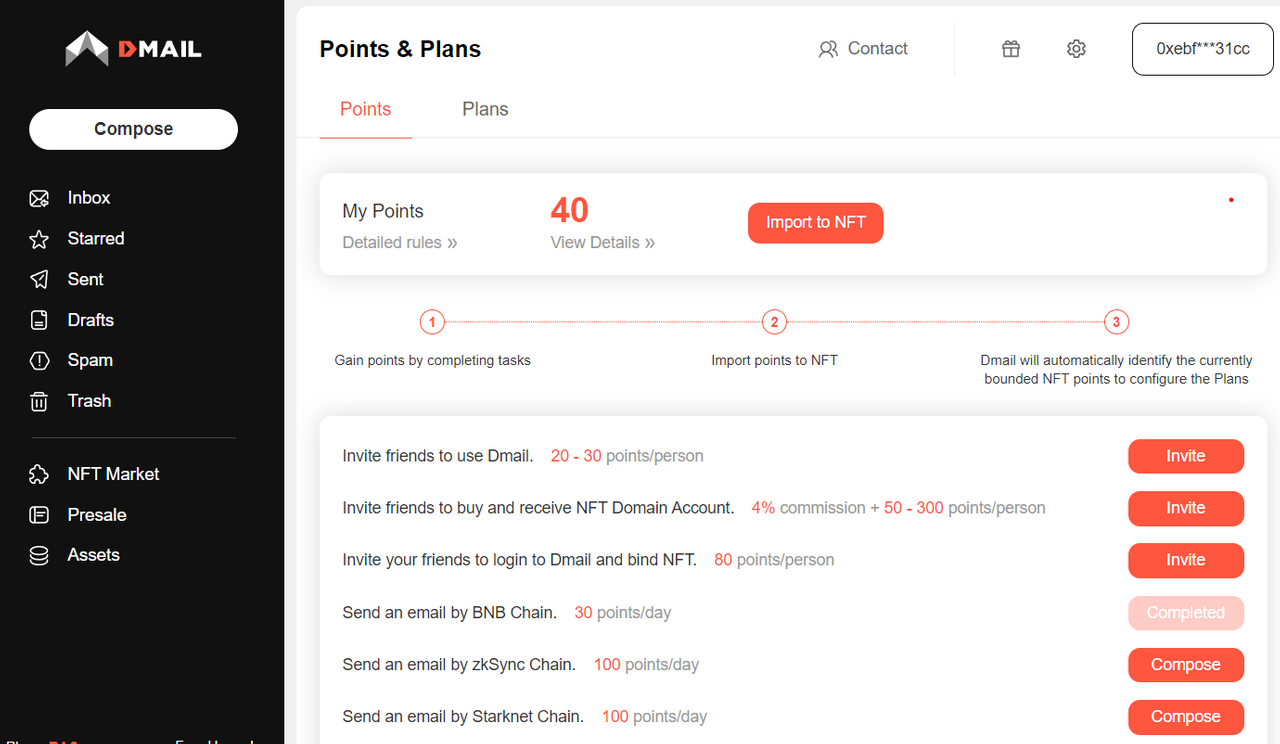This screenshot has width=1280, height=744.
Task: Open the Inbox envelope icon
Action: click(x=39, y=198)
